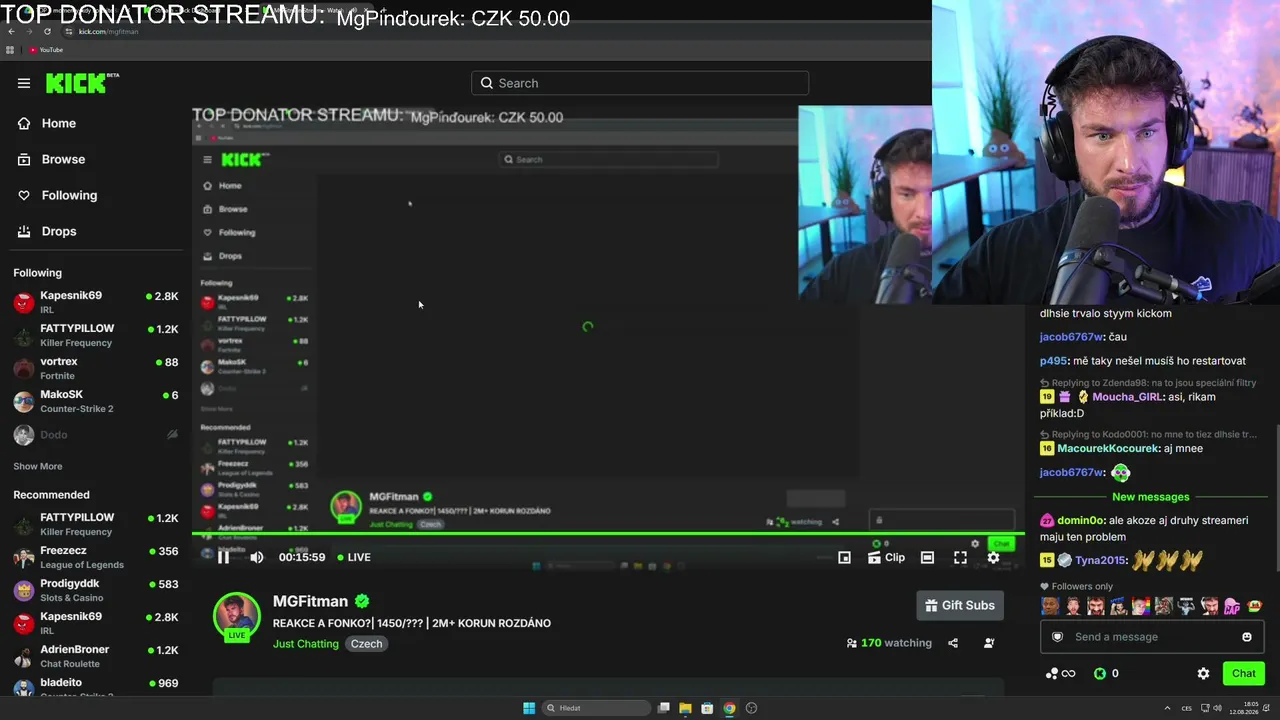
Task: Open FATTYPILLOW channel in Following list
Action: pyautogui.click(x=95, y=335)
